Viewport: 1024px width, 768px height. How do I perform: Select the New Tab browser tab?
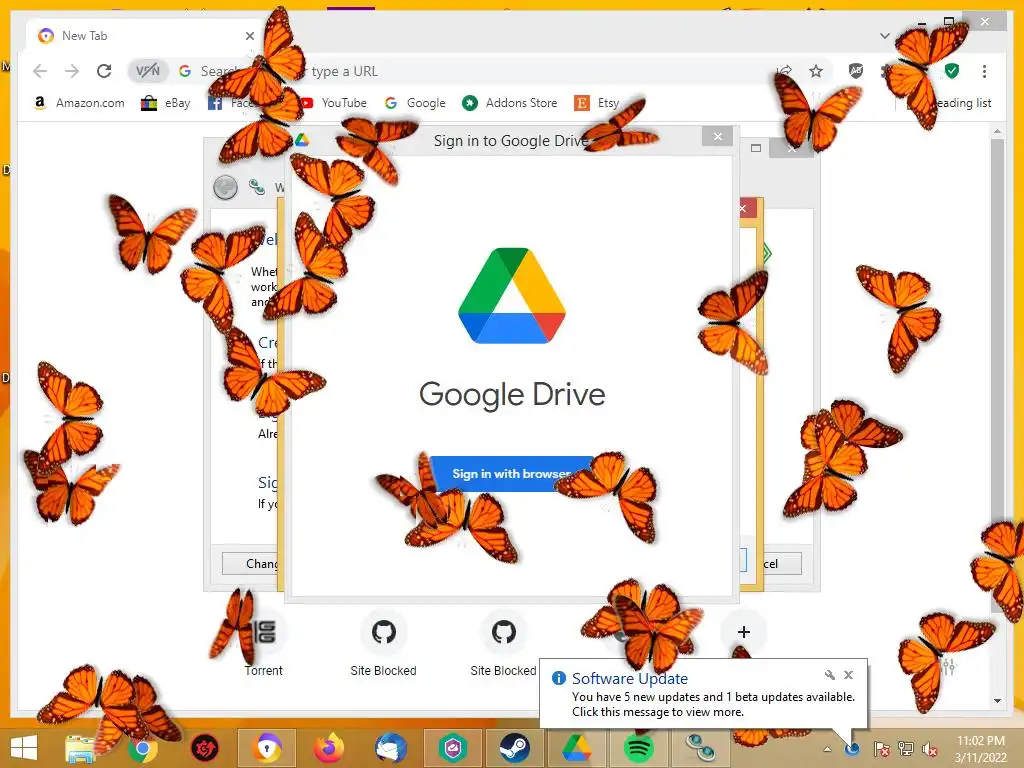tap(145, 36)
